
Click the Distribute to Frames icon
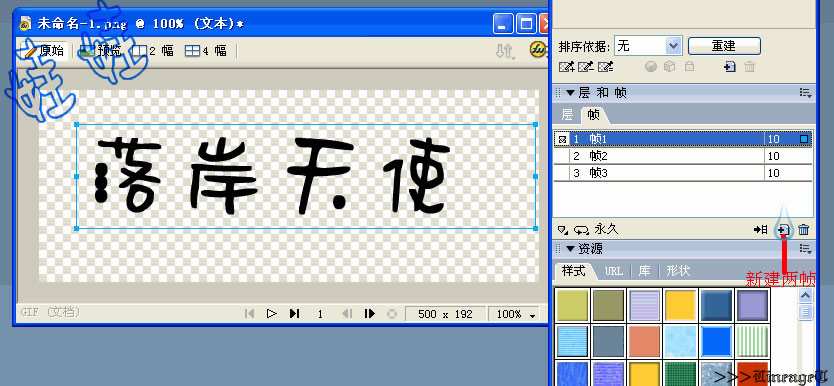pos(761,230)
